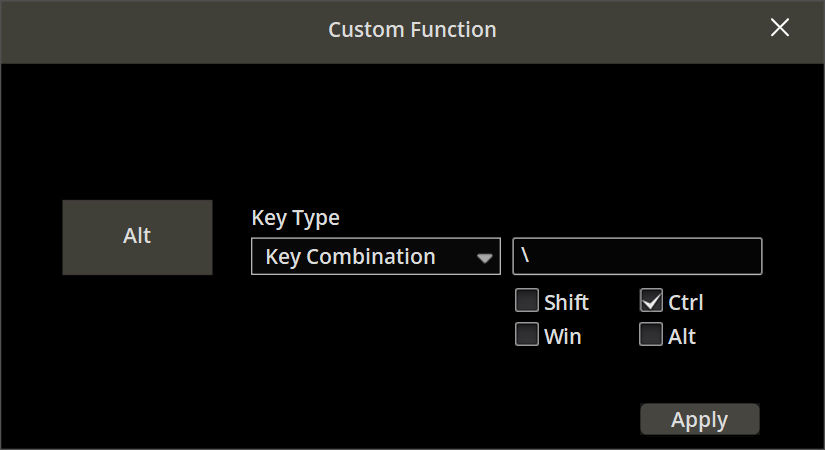
Task: Tick the Win modifier checkbox
Action: click(527, 334)
